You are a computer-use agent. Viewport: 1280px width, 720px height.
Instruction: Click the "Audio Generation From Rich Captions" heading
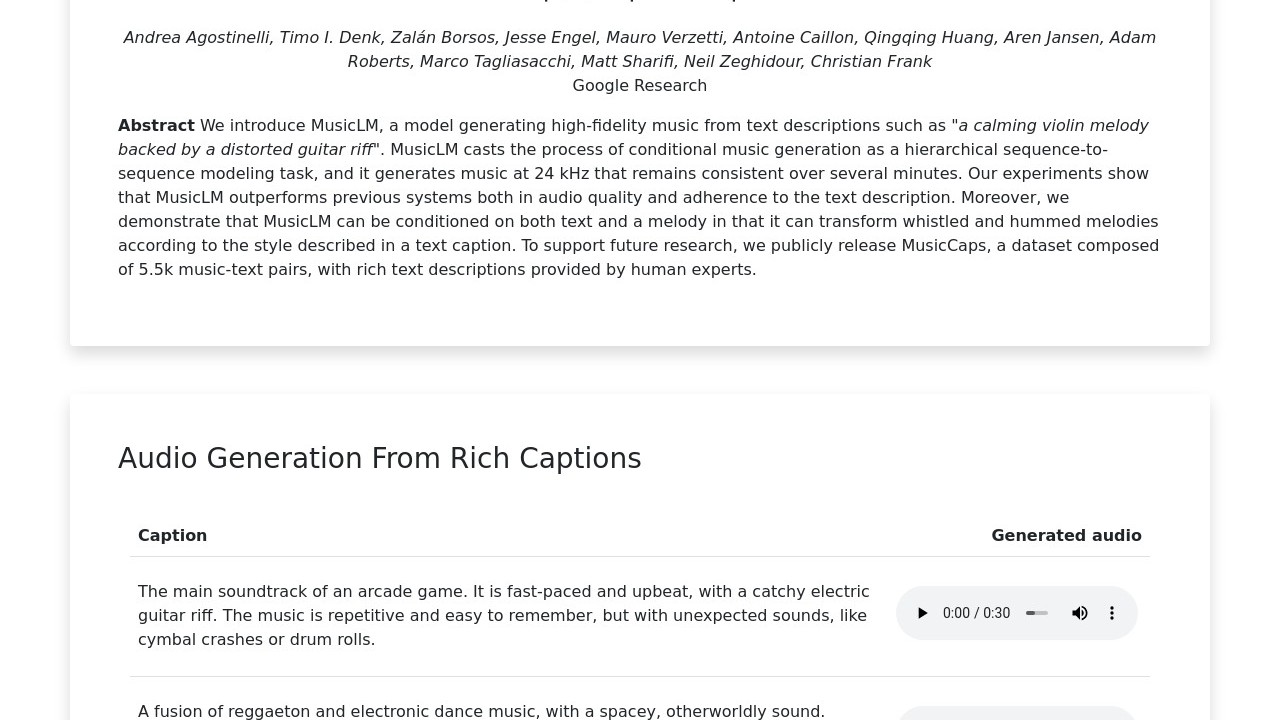coord(379,458)
